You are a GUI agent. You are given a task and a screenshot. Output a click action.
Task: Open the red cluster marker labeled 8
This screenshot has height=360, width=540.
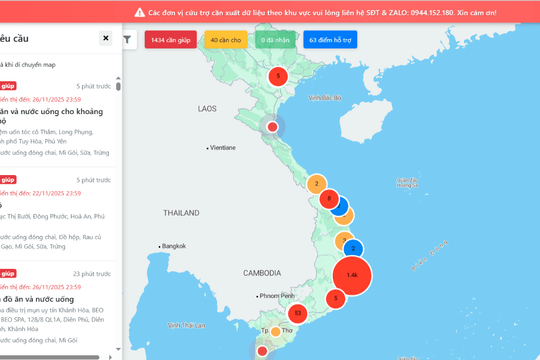[328, 199]
